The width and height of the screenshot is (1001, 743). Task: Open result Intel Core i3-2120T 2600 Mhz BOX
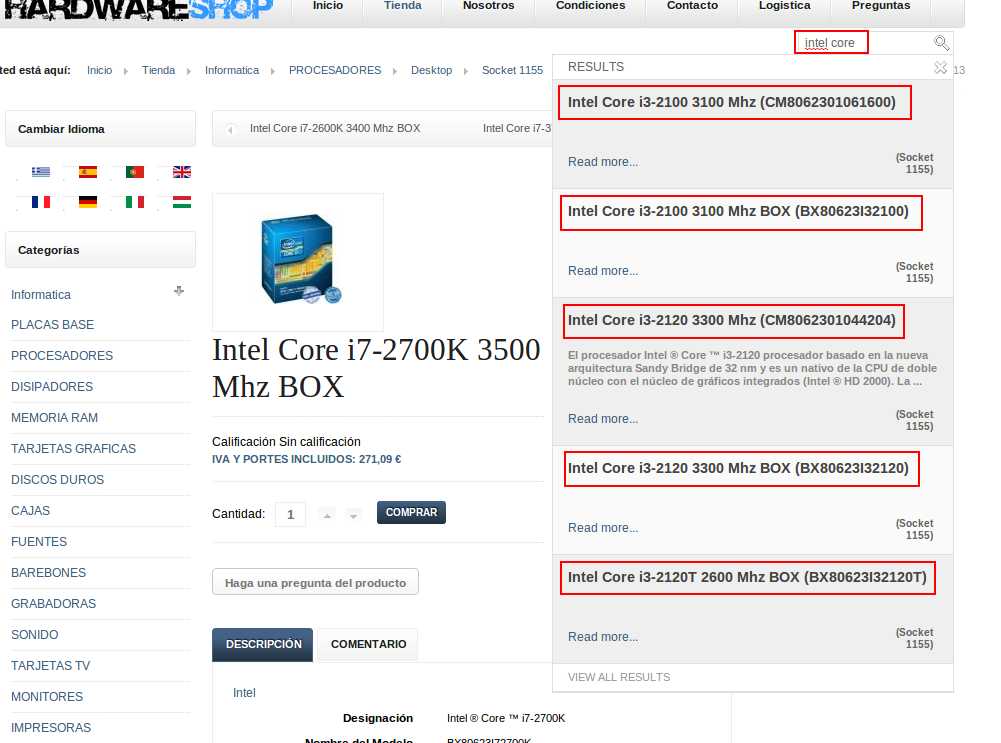point(747,578)
